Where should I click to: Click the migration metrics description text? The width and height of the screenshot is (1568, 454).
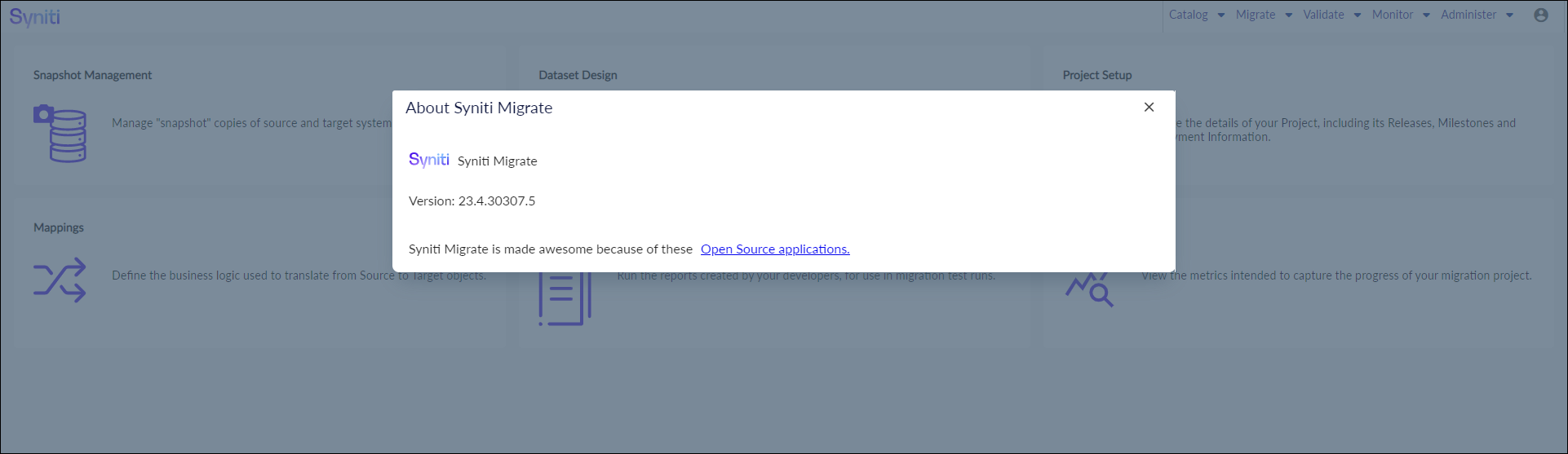1336,275
